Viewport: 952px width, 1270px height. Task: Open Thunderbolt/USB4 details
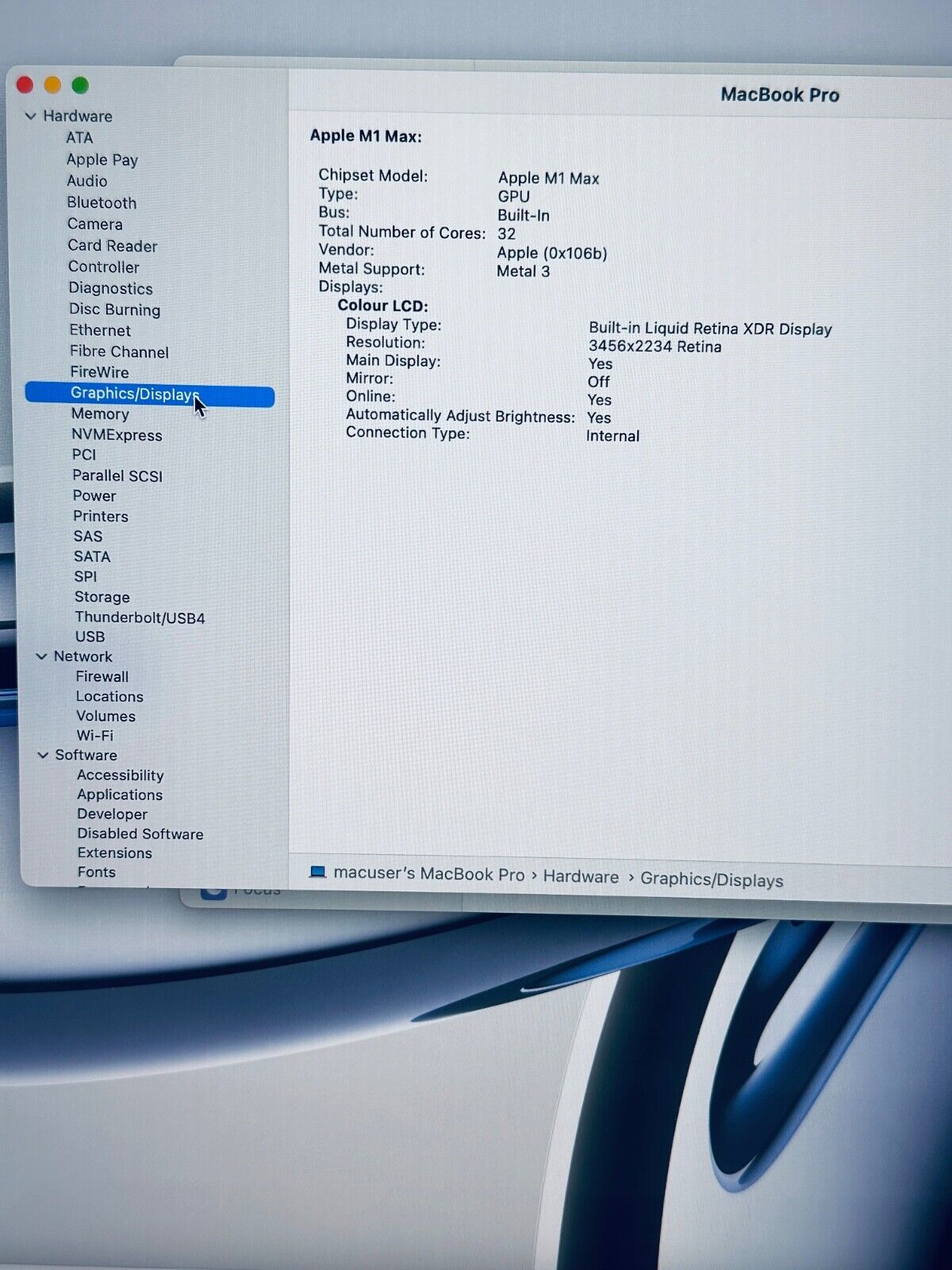pyautogui.click(x=140, y=618)
